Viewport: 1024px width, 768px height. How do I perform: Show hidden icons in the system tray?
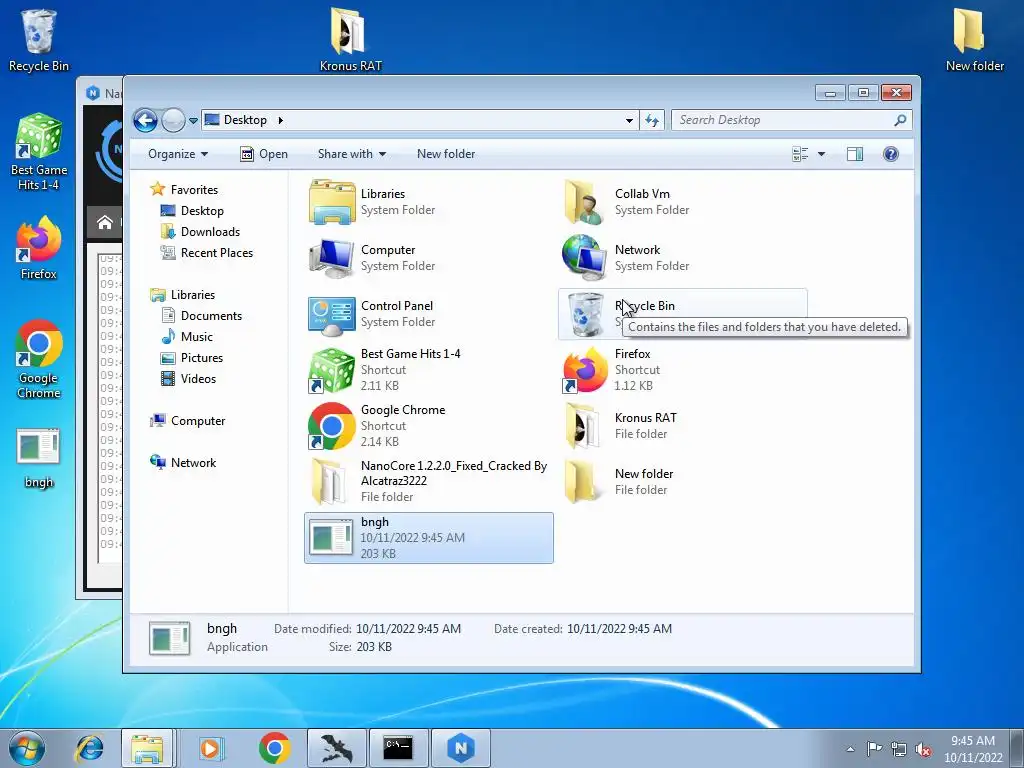coord(850,749)
